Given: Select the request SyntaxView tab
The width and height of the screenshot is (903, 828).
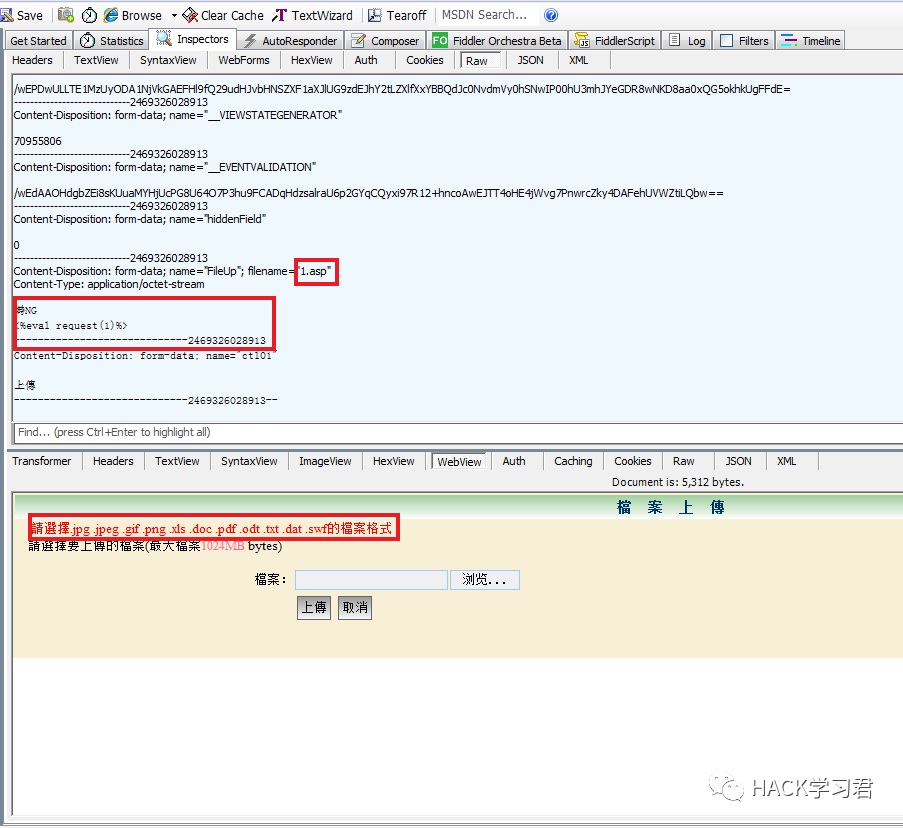Looking at the screenshot, I should click(168, 60).
